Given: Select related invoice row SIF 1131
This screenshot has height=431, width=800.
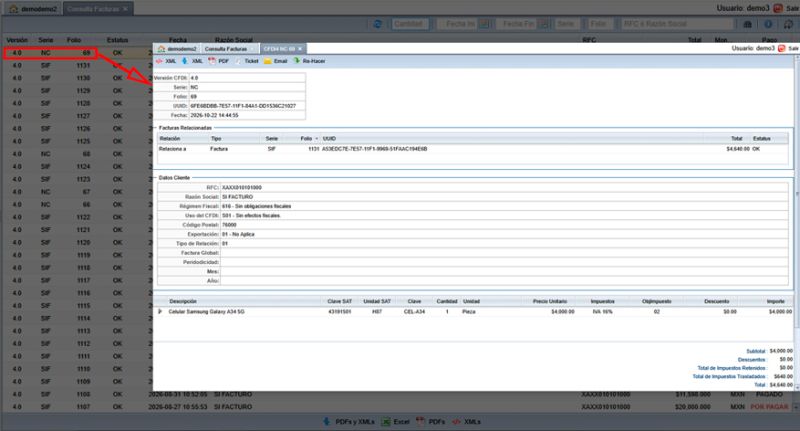Looking at the screenshot, I should pos(473,149).
